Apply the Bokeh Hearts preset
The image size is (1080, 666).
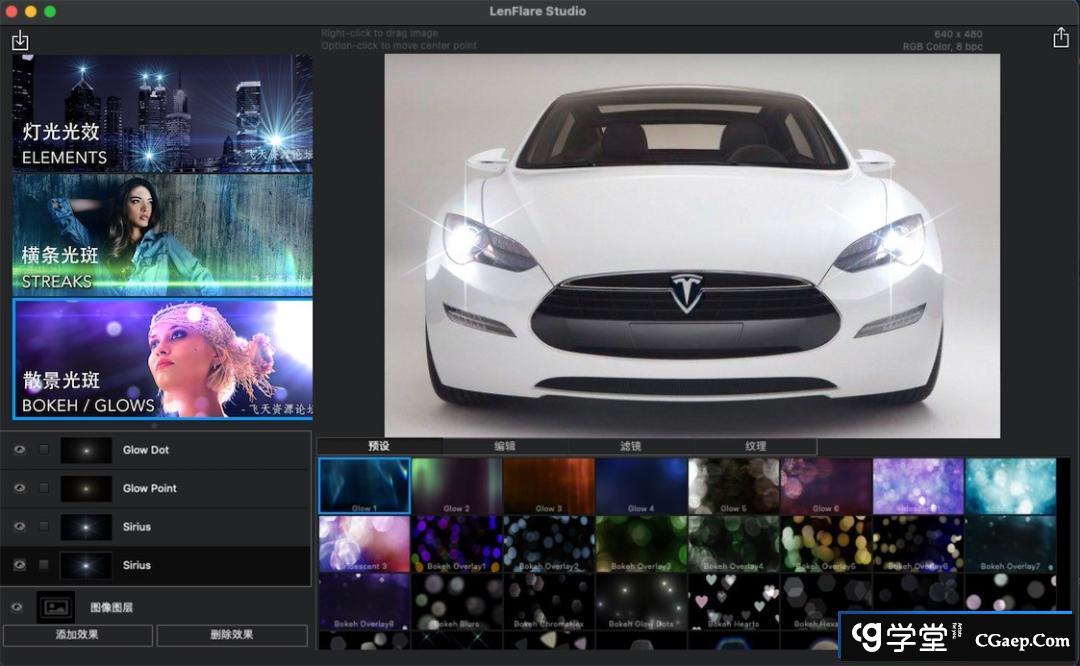[x=733, y=601]
